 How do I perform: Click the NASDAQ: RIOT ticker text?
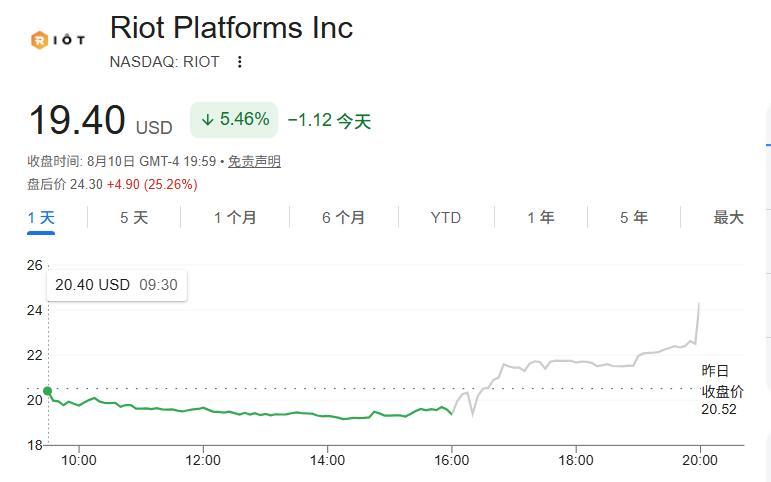[164, 62]
